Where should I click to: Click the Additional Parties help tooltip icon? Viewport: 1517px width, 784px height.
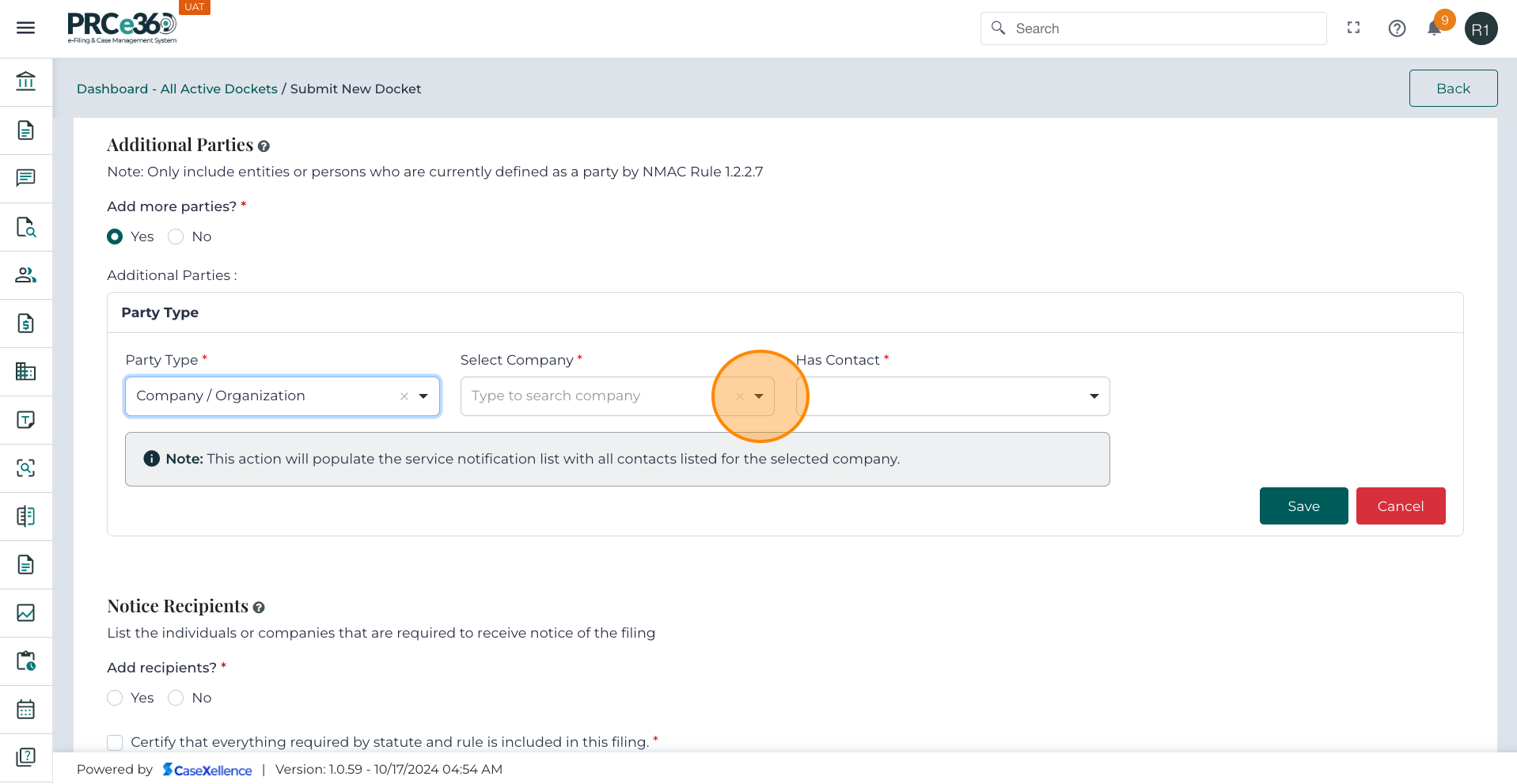(x=264, y=146)
